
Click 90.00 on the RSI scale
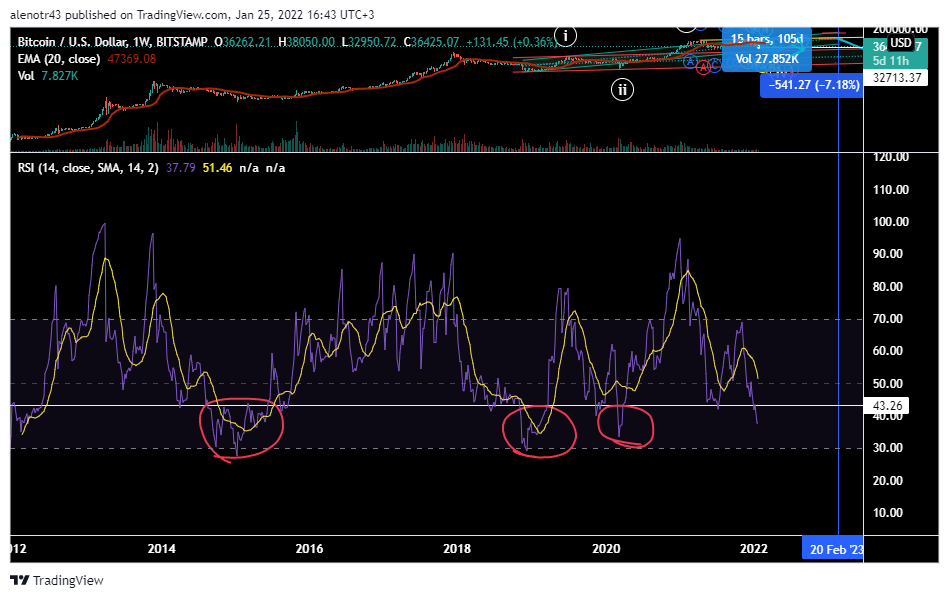click(x=888, y=254)
